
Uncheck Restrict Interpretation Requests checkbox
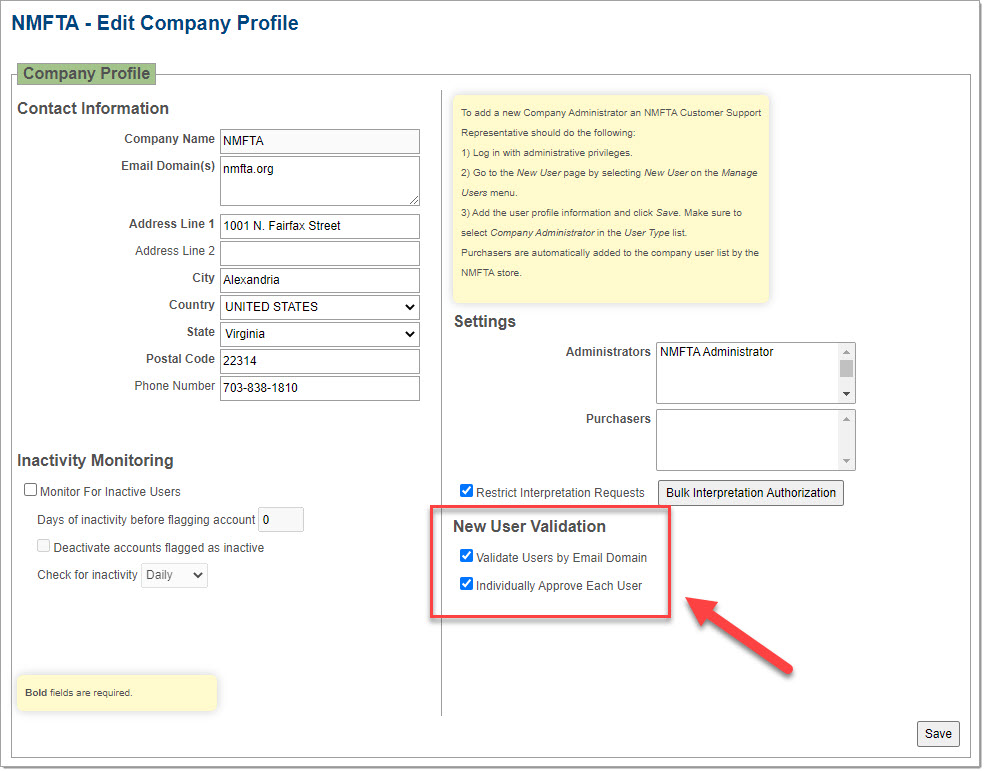467,492
